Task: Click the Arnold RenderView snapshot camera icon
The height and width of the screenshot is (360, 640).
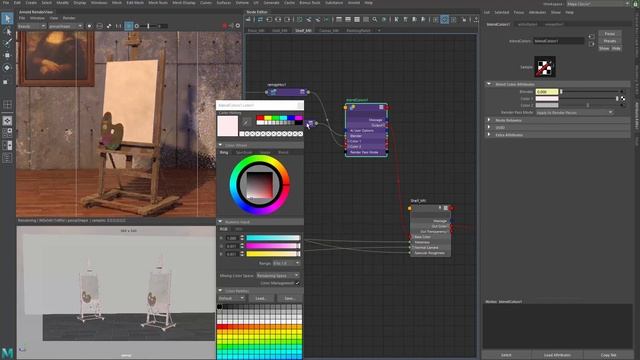Action: click(89, 26)
